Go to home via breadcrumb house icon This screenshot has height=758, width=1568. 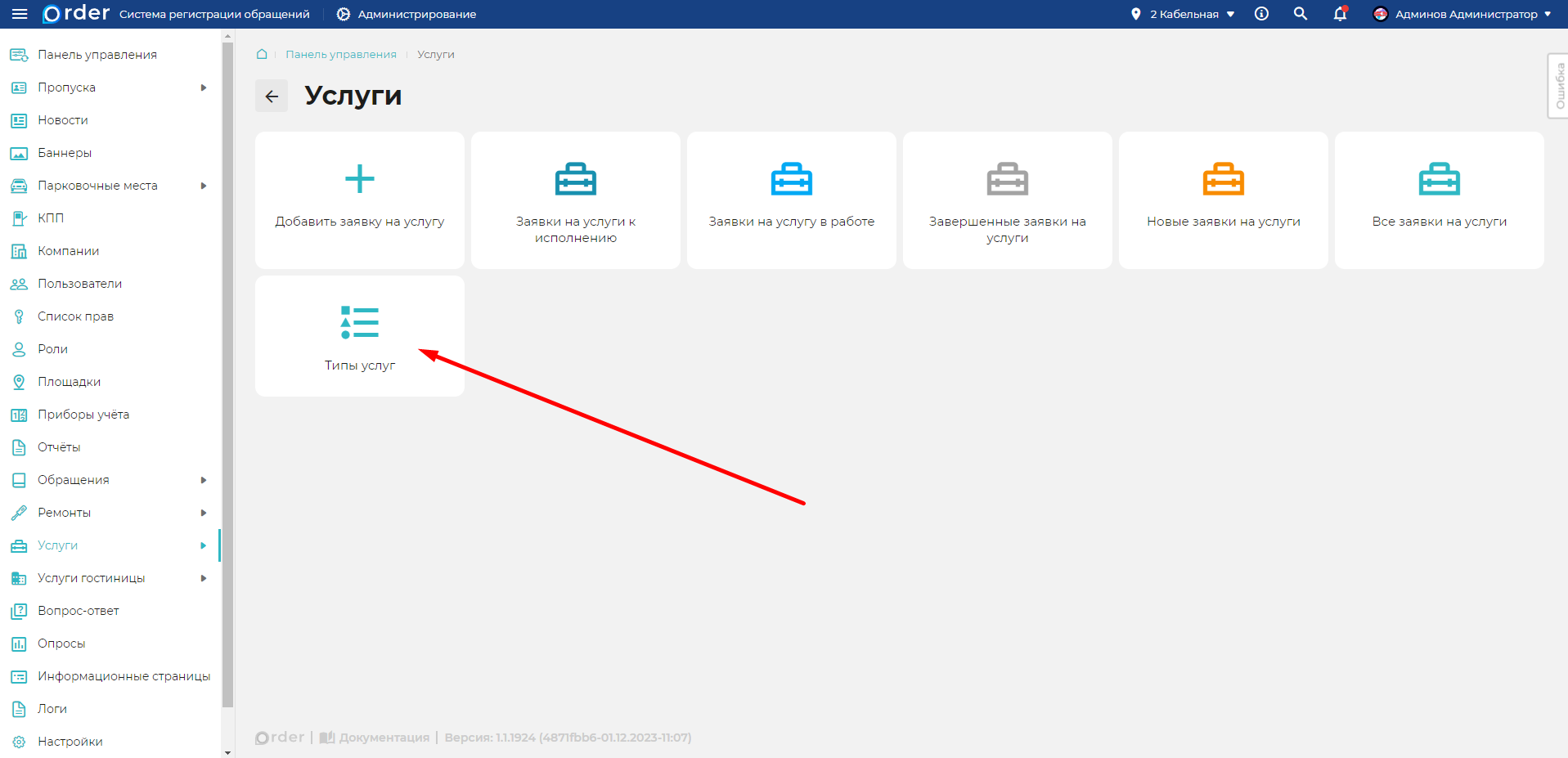tap(262, 54)
